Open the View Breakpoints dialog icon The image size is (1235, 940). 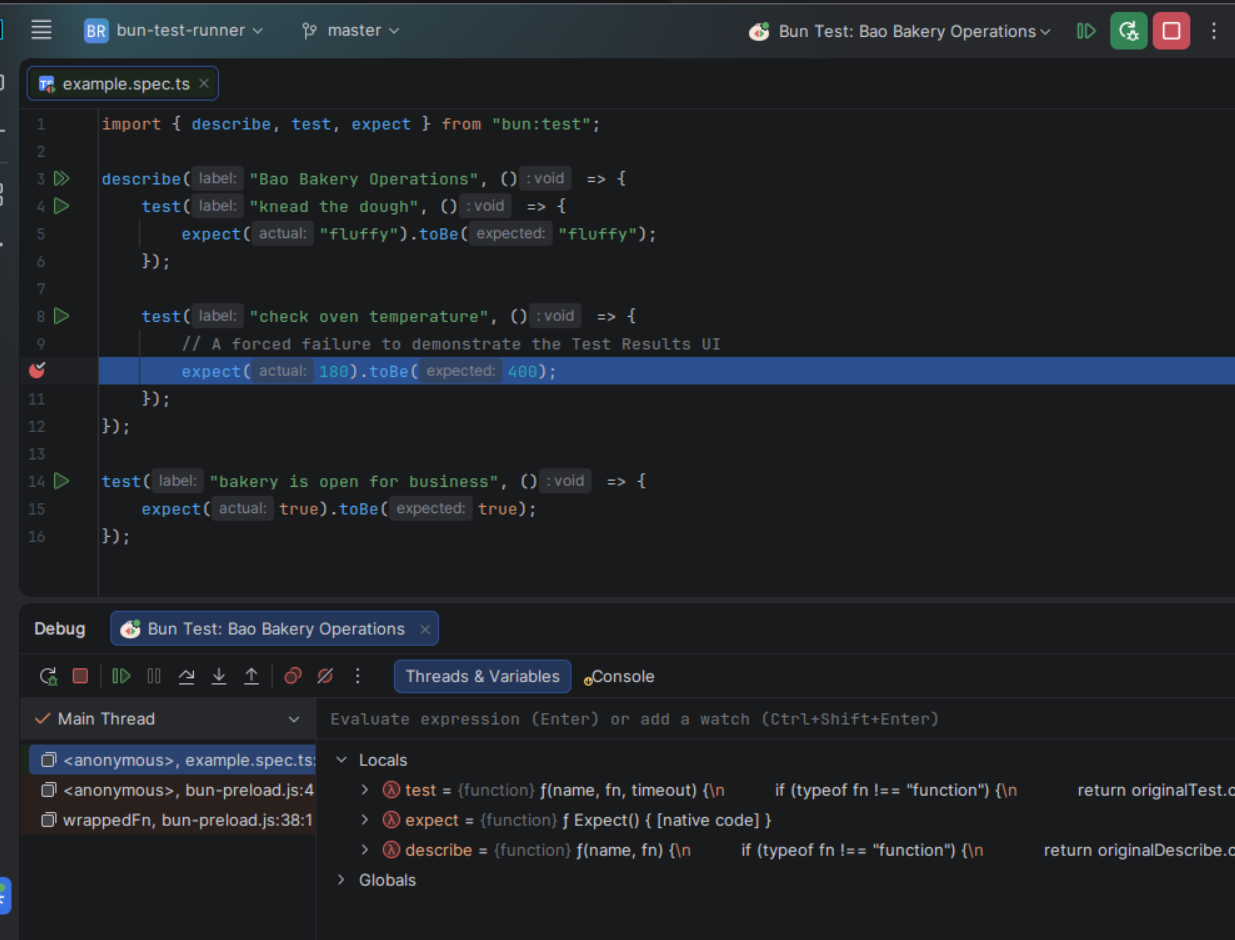292,676
